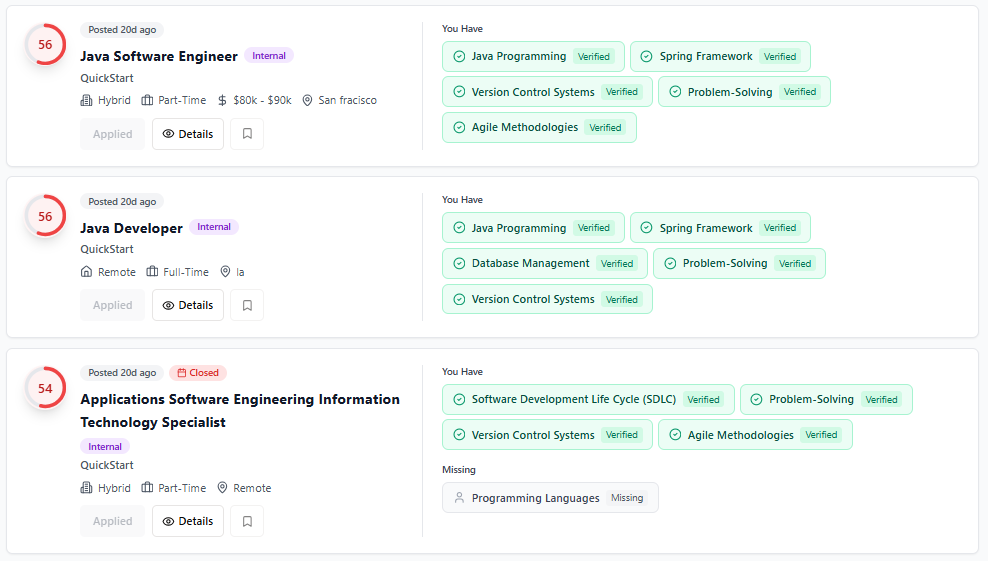
Task: Open the Java Software Engineer job title
Action: [159, 56]
